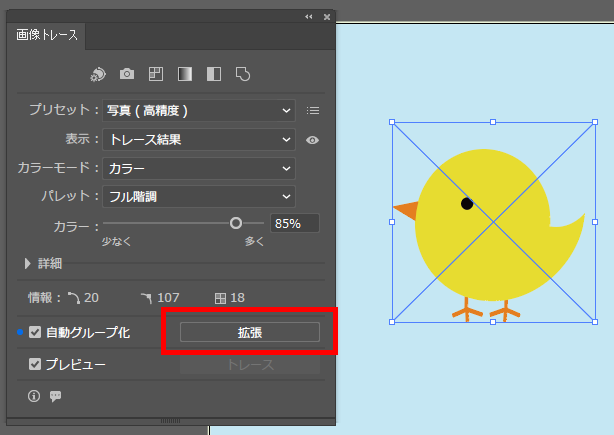614x435 pixels.
Task: Apply the Outline preset icon
Action: [x=243, y=74]
